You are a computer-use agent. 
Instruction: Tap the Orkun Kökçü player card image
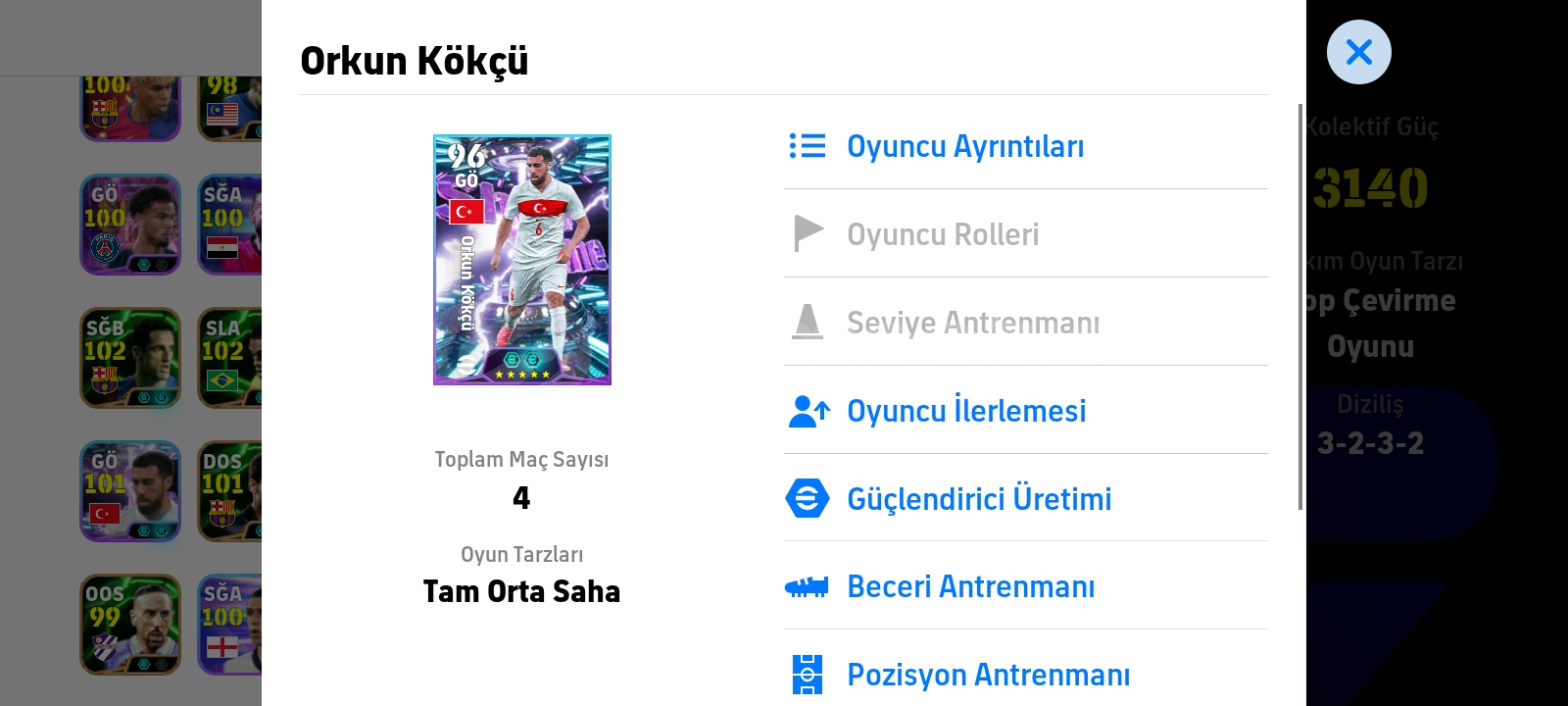pos(522,260)
